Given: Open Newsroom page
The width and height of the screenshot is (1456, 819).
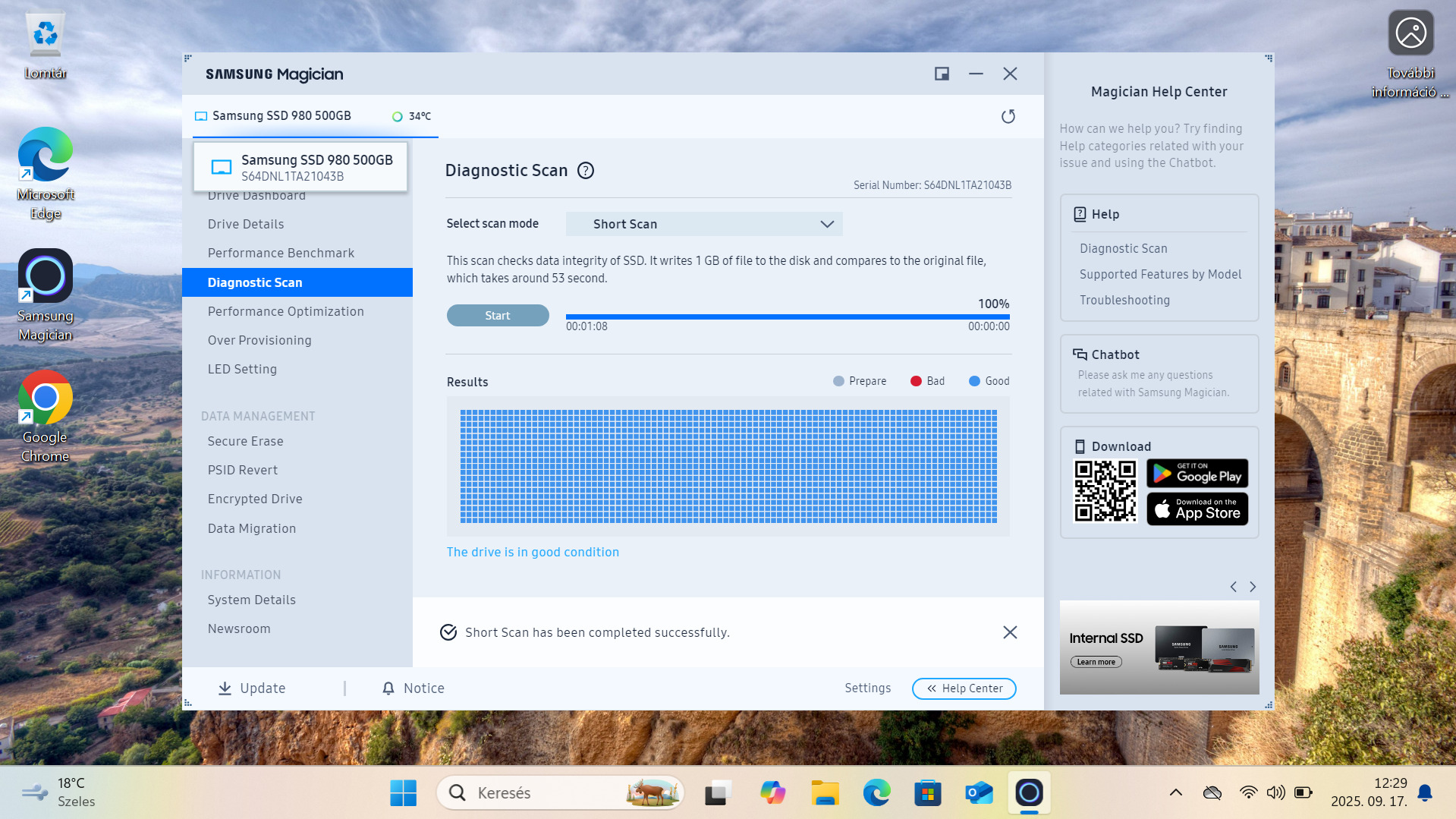Looking at the screenshot, I should [239, 628].
